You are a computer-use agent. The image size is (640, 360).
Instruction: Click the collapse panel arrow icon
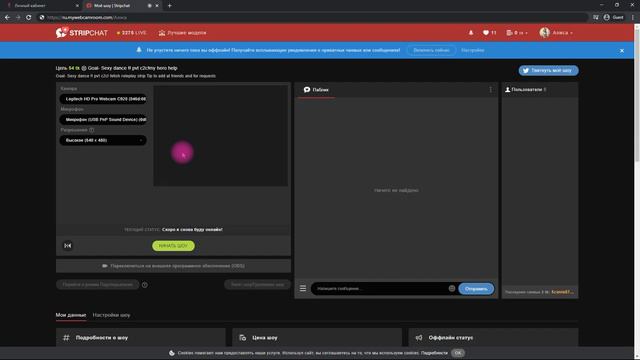(68, 246)
